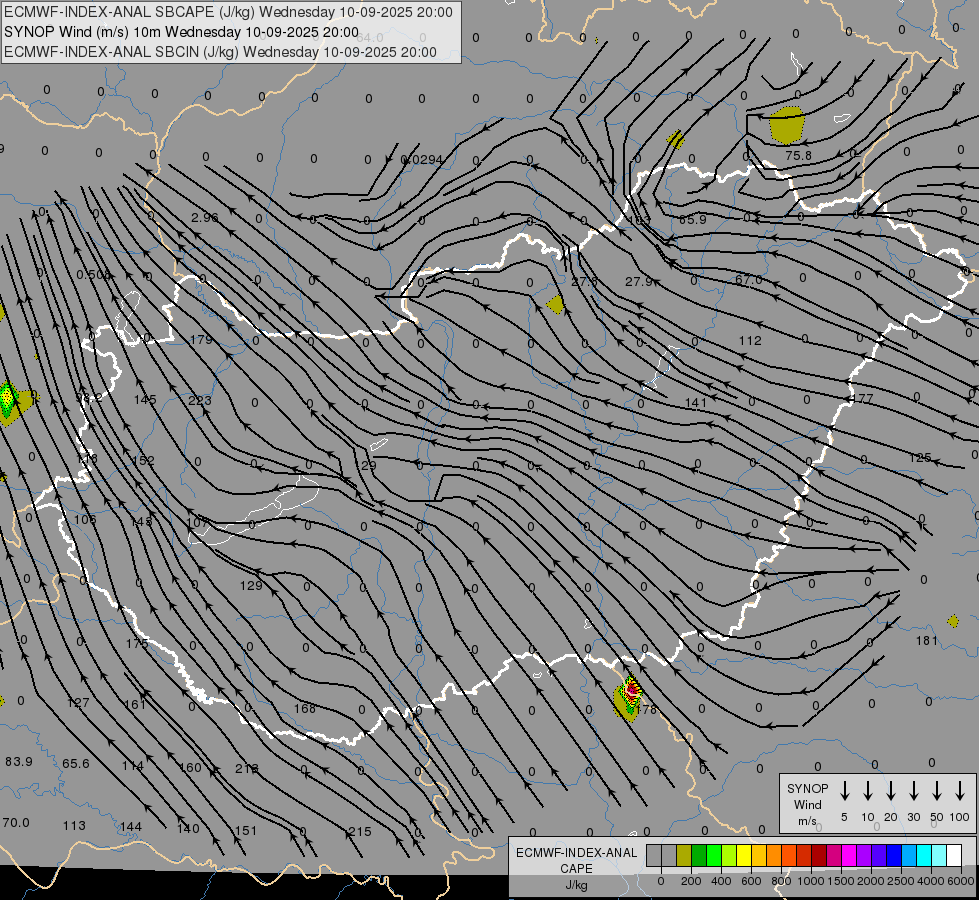The width and height of the screenshot is (979, 900).
Task: Click the bright green swatch in the CAPE scale
Action: (x=714, y=855)
